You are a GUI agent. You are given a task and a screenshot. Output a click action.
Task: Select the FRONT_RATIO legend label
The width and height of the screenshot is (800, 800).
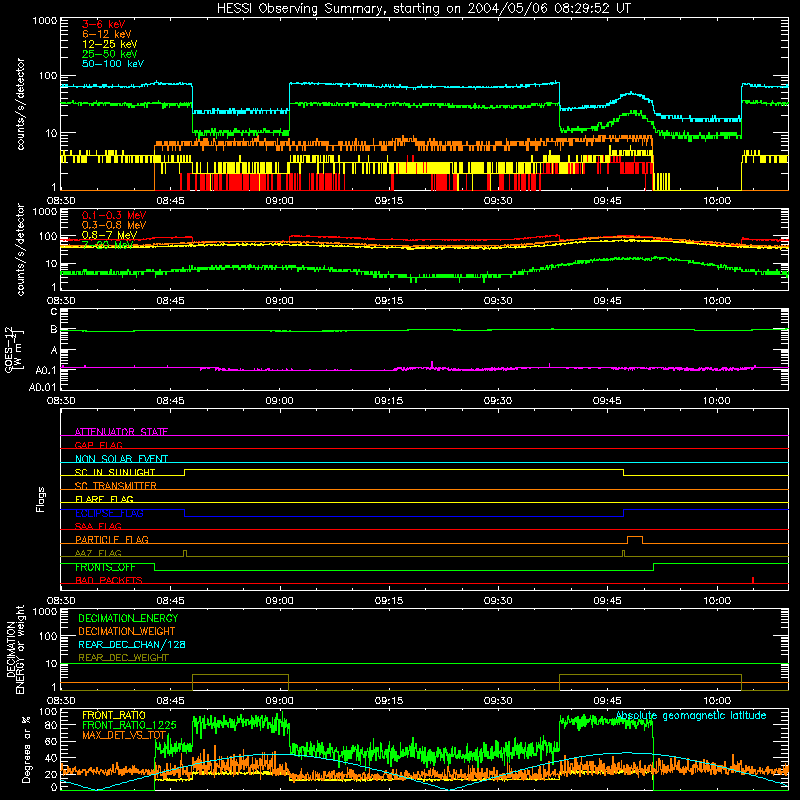[114, 715]
